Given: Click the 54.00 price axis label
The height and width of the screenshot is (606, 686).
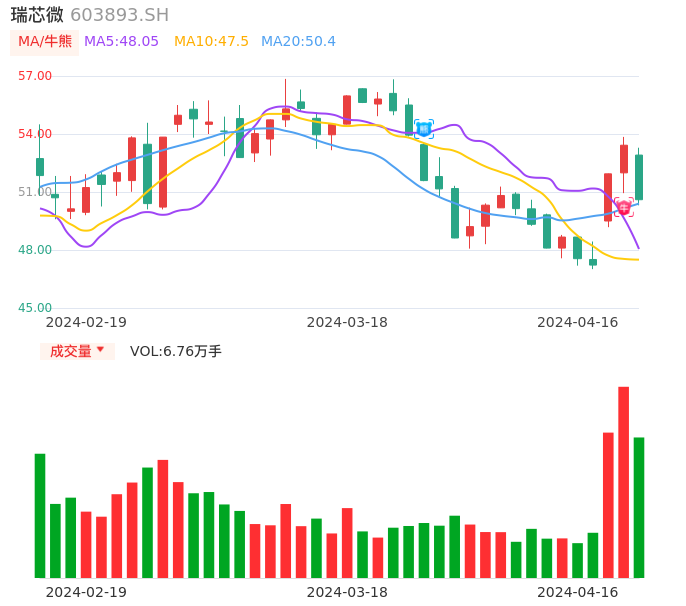Looking at the screenshot, I should [x=35, y=134].
